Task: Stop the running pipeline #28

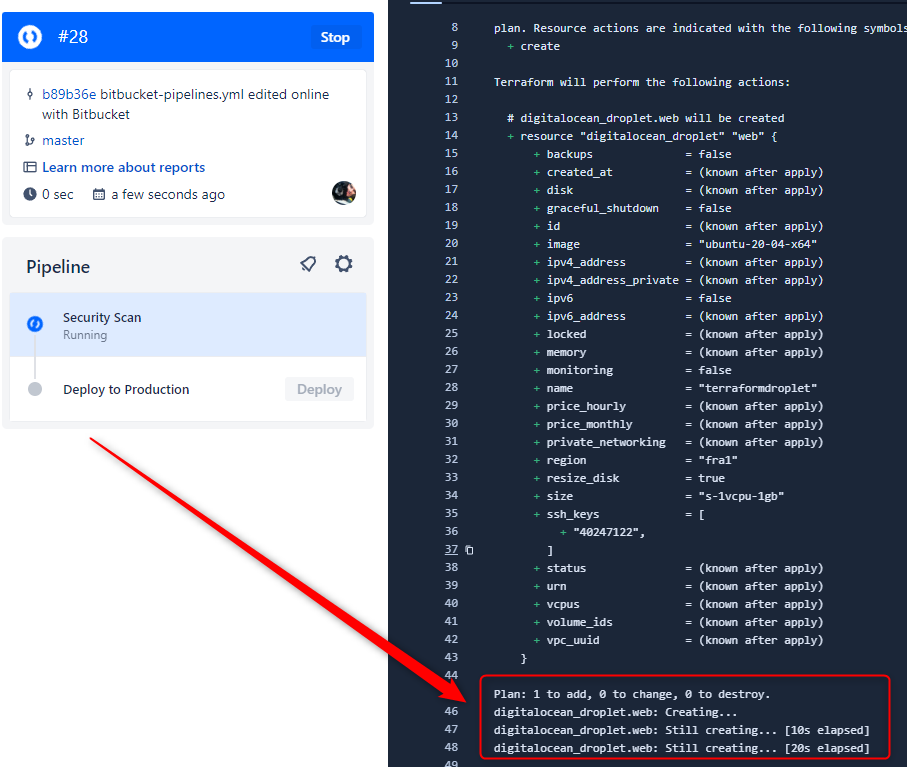Action: pos(335,37)
